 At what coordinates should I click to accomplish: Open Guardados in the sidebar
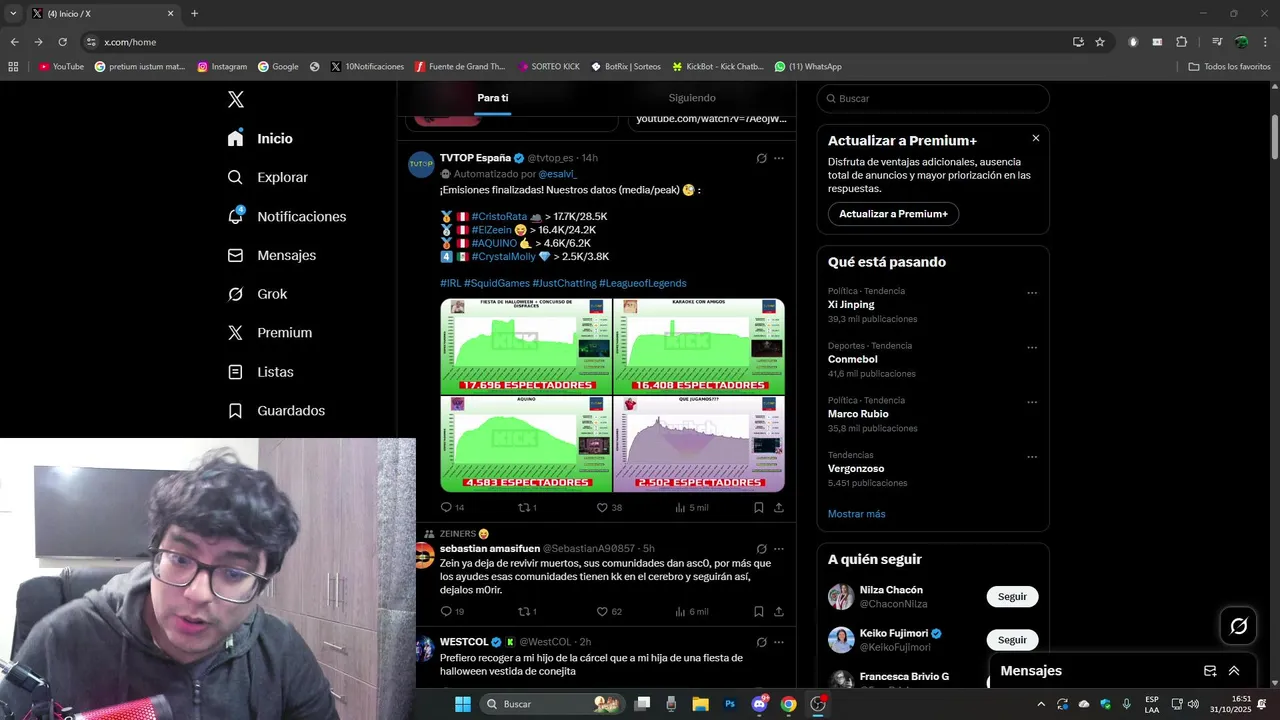[x=276, y=411]
